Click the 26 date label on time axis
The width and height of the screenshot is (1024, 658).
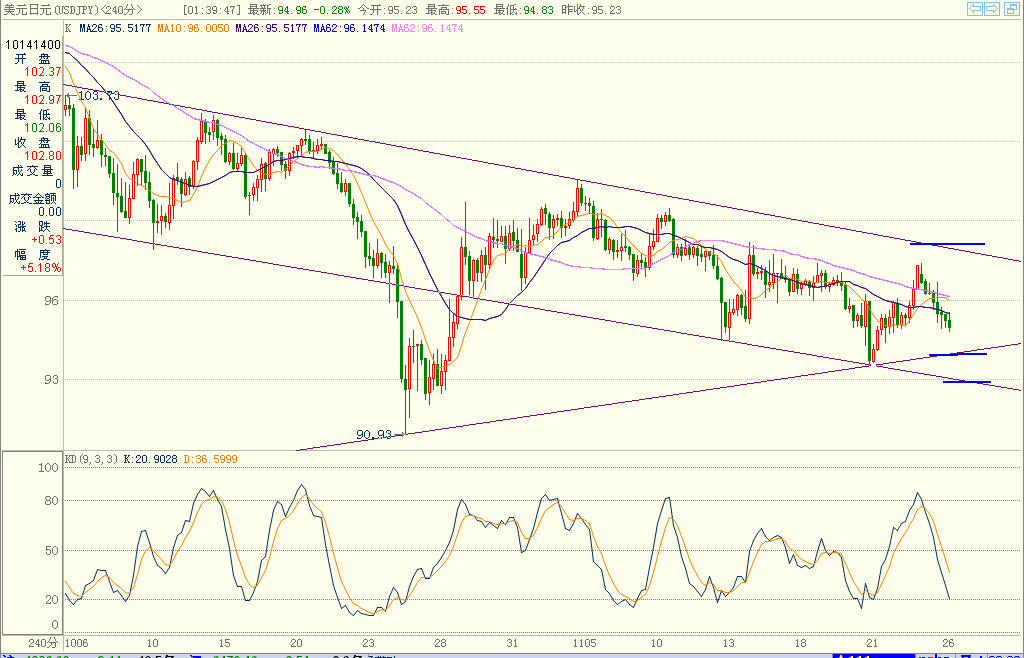click(948, 644)
